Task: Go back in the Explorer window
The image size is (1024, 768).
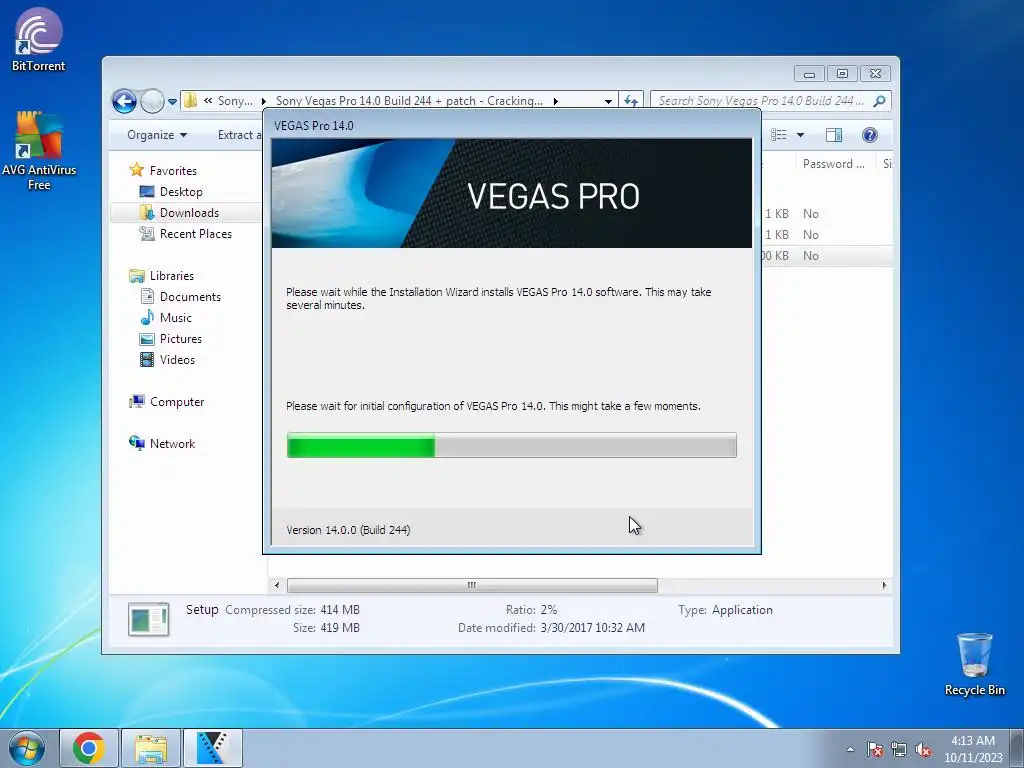Action: (124, 101)
